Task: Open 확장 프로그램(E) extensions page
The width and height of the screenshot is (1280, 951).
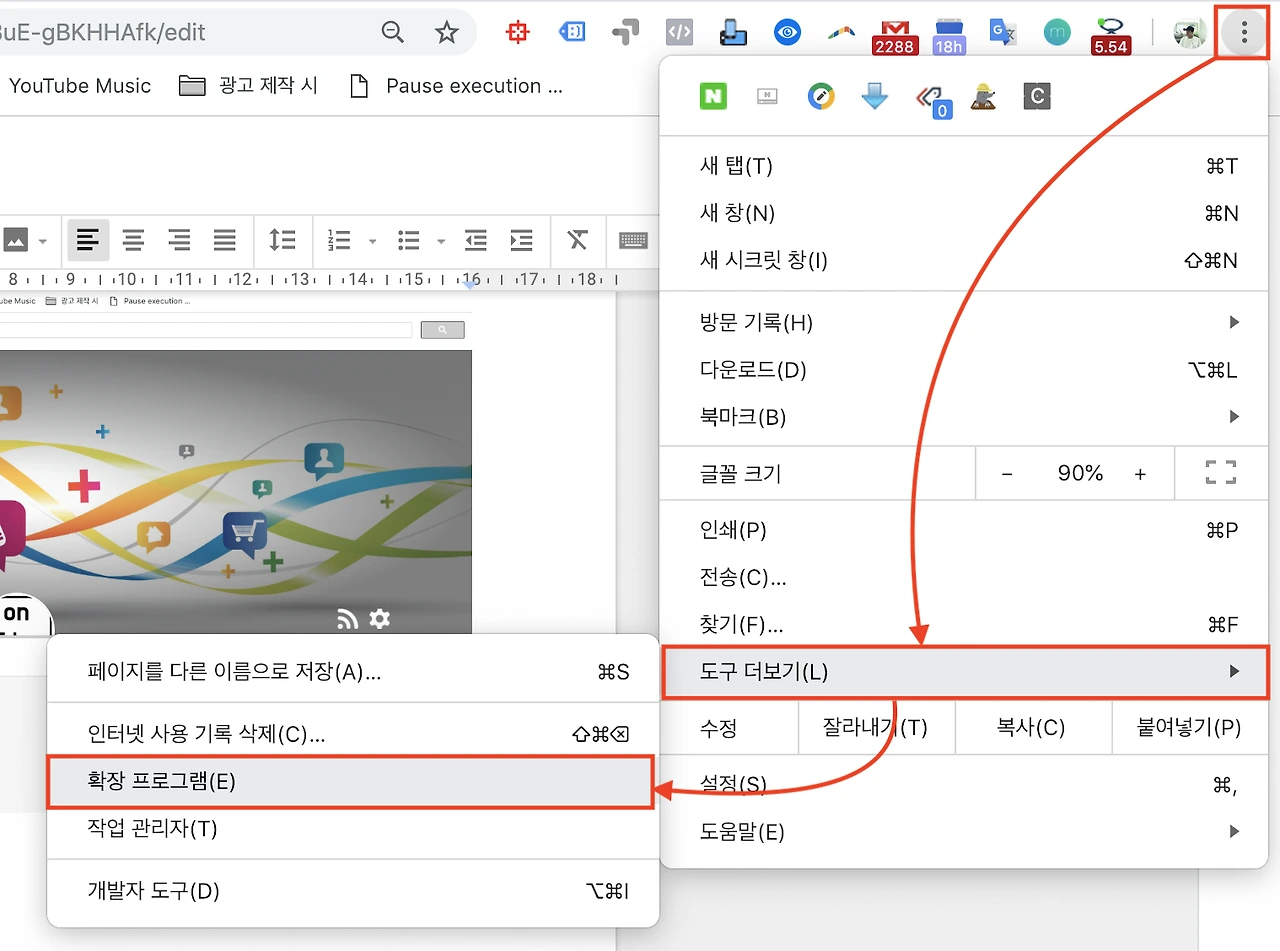Action: click(353, 781)
